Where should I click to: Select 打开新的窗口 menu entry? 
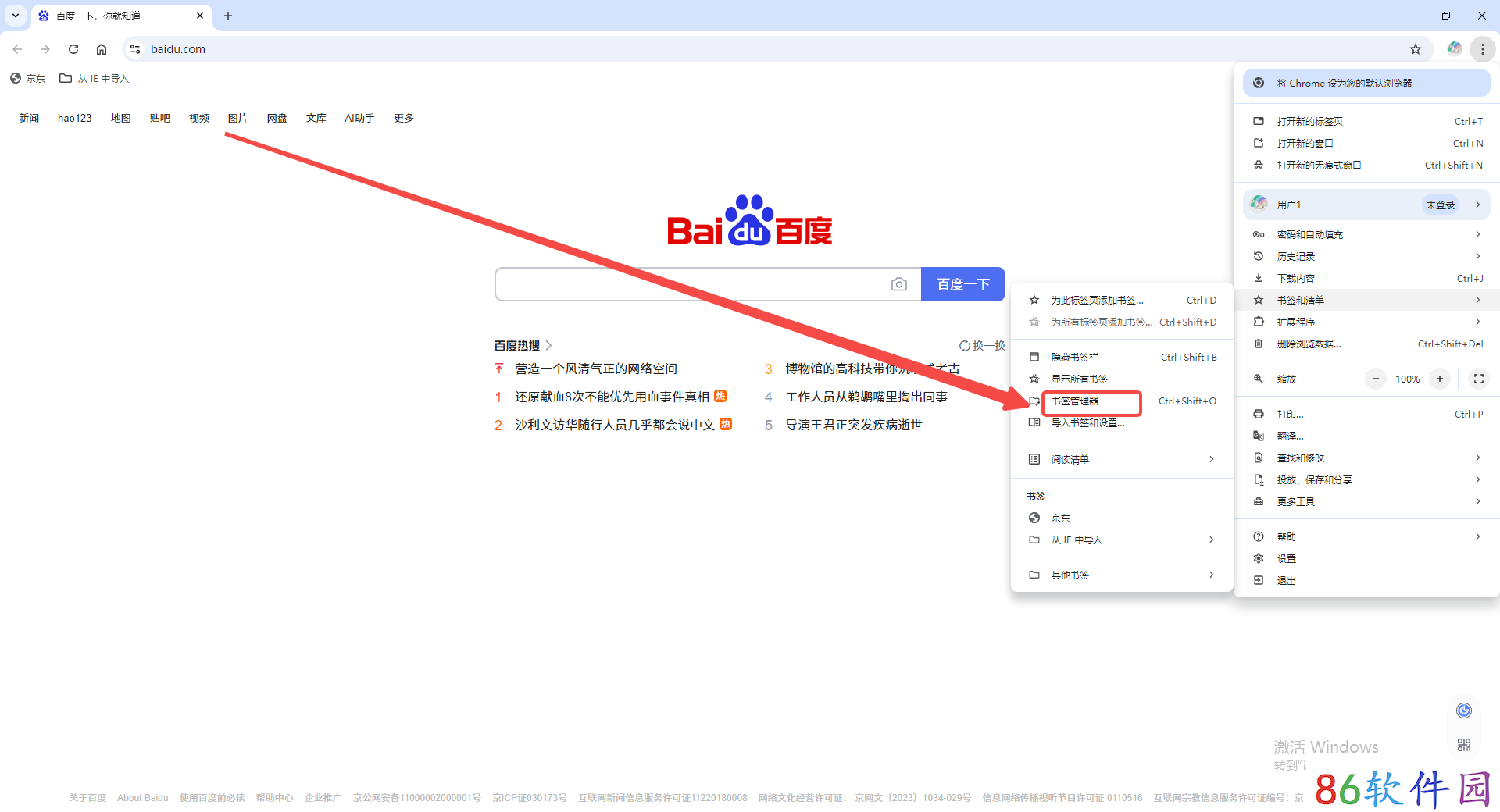[x=1366, y=143]
